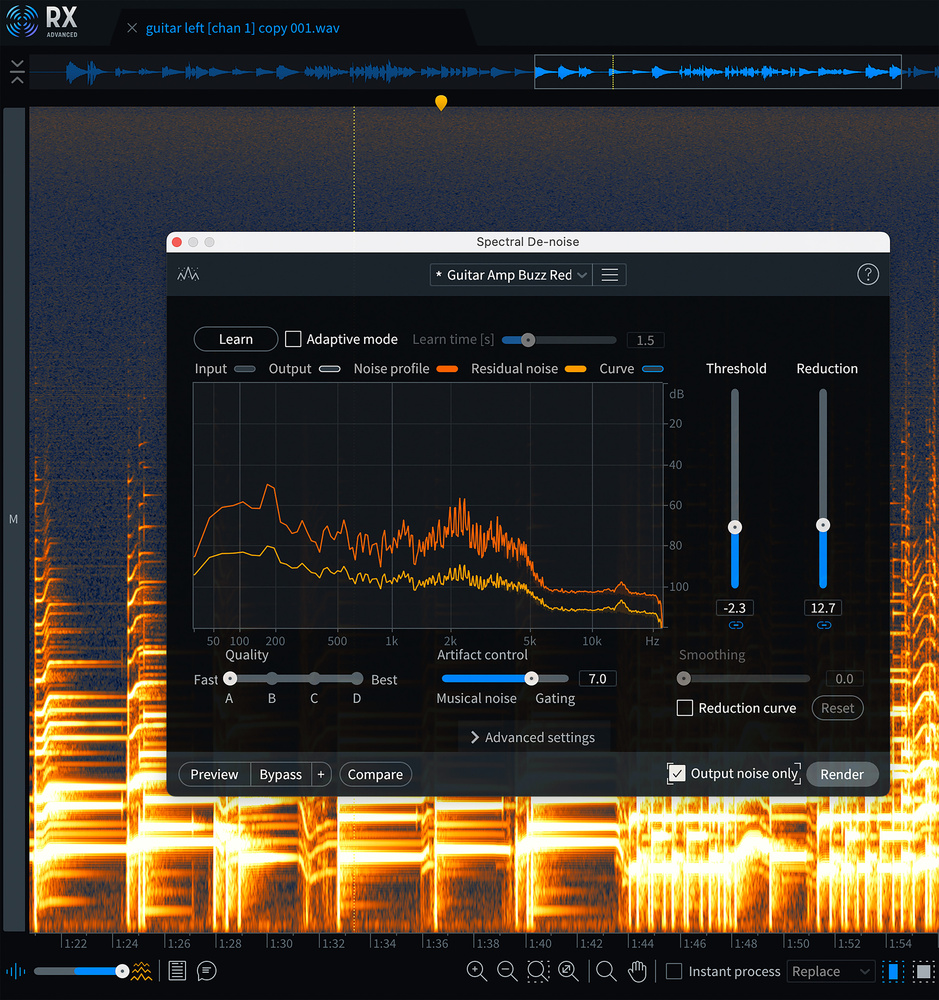Close the Spectral De-noise window
The height and width of the screenshot is (1000, 939).
point(177,242)
